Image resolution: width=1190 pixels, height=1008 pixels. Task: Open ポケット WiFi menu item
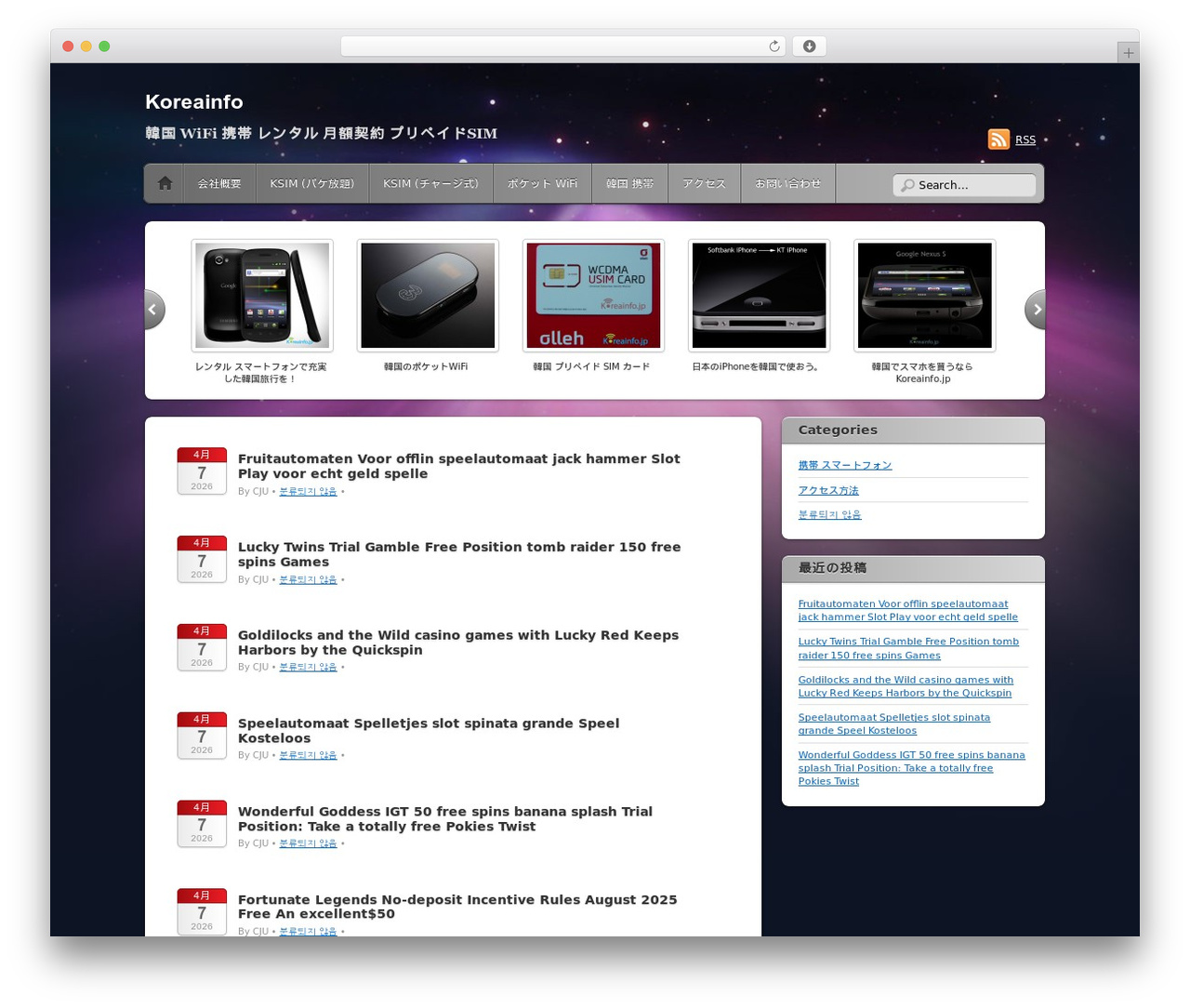click(542, 183)
